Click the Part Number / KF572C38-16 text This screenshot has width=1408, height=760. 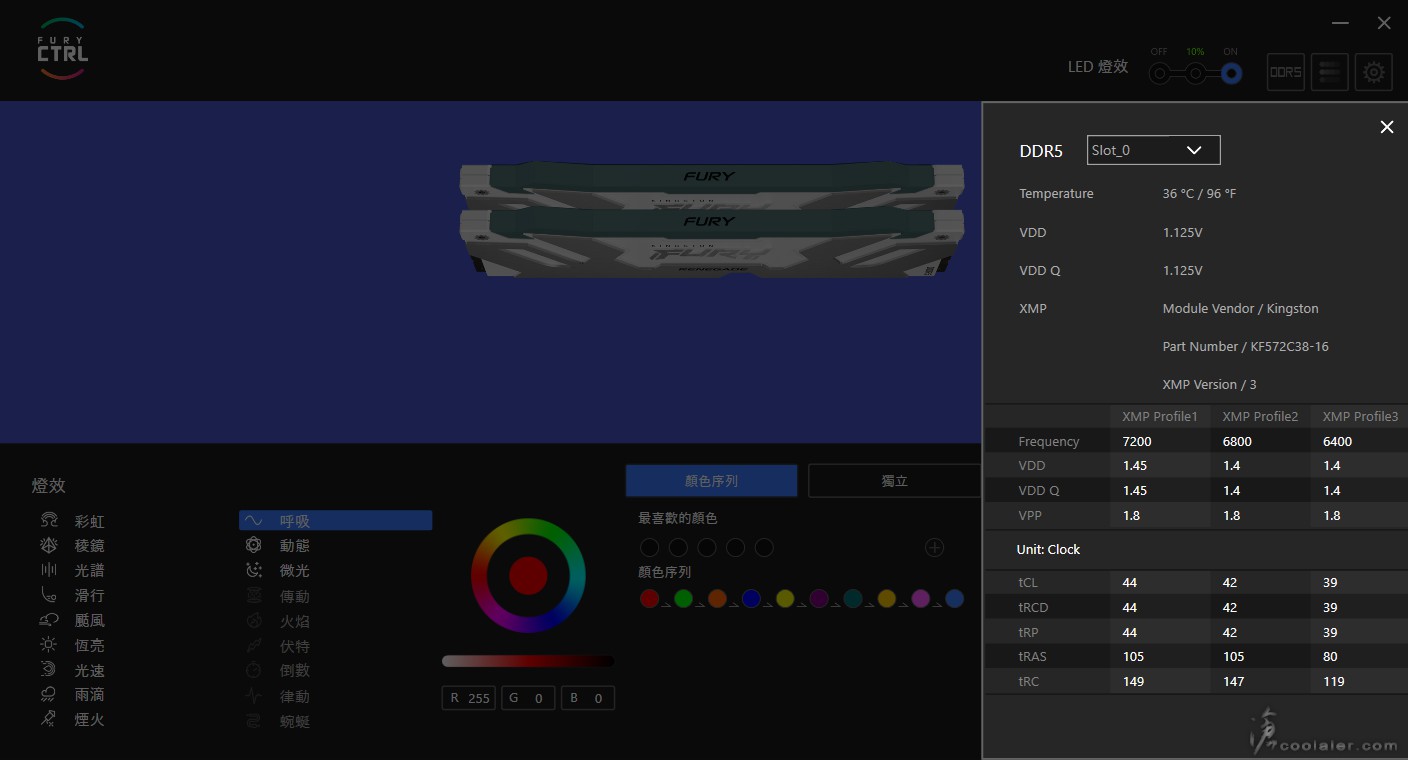(x=1245, y=346)
